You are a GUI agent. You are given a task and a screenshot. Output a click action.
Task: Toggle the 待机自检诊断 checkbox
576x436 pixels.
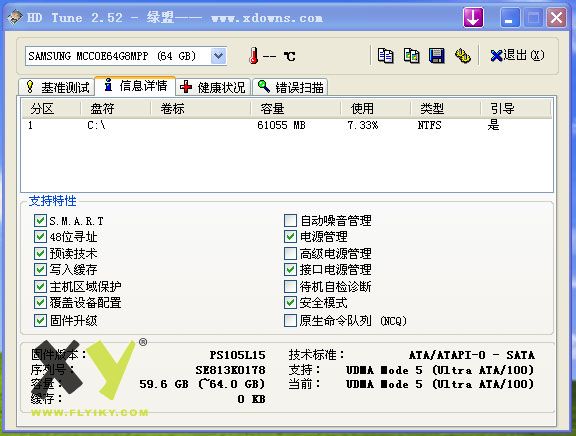(x=290, y=286)
